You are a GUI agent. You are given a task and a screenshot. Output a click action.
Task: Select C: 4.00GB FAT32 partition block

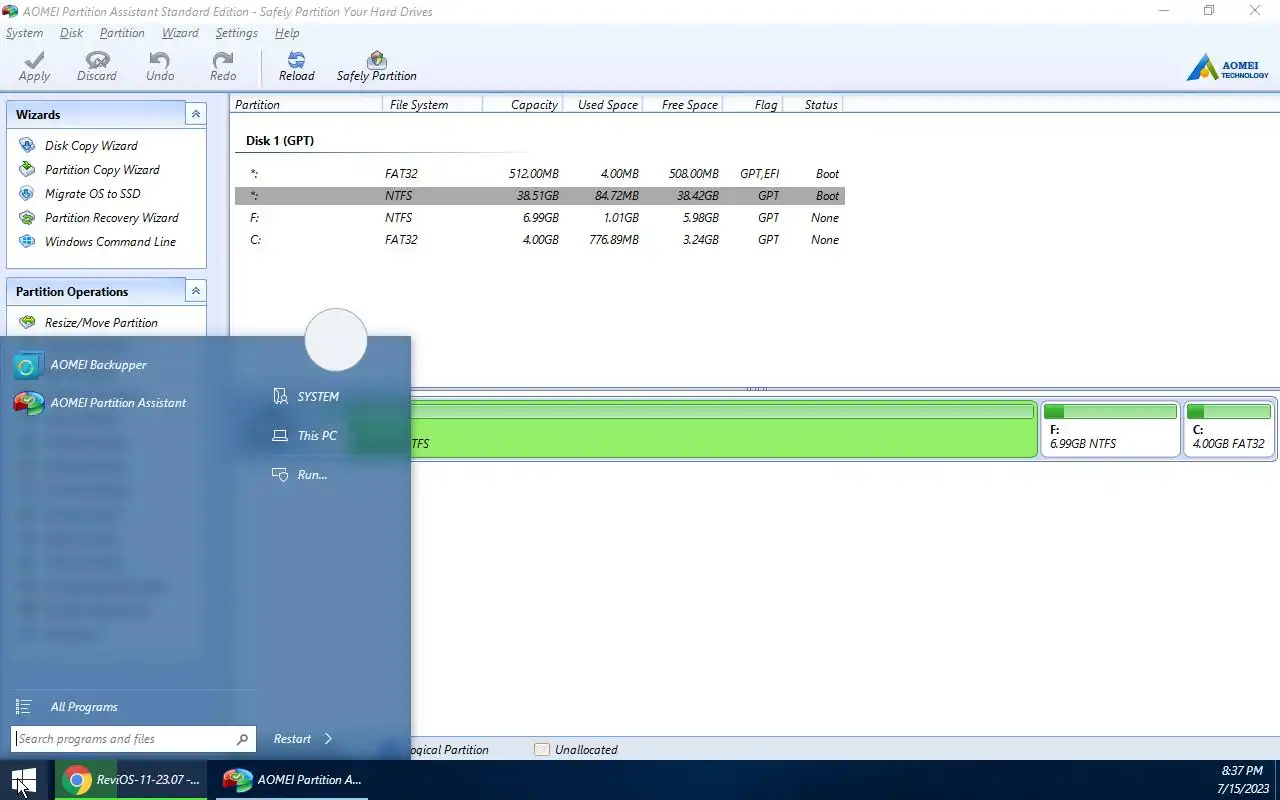pos(1229,429)
